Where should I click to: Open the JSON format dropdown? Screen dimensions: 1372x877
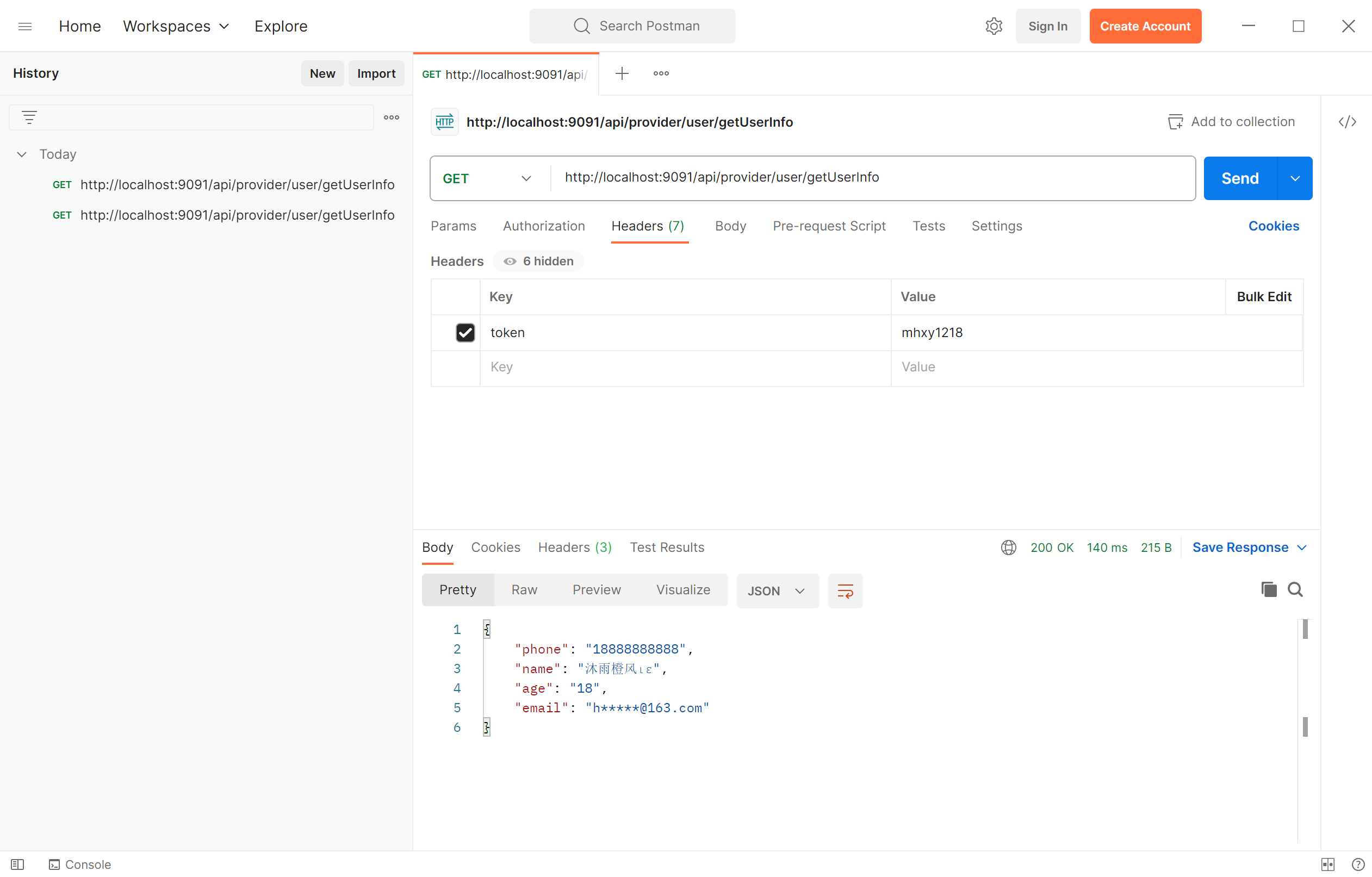(x=777, y=591)
